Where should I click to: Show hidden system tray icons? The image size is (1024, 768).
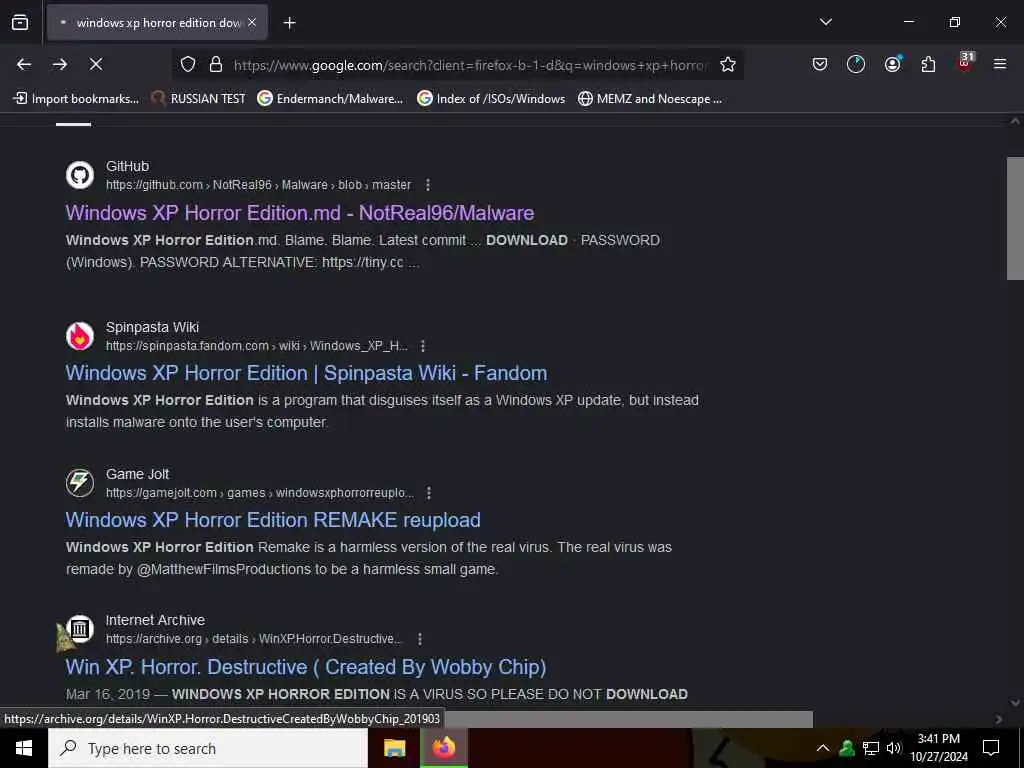pos(823,748)
